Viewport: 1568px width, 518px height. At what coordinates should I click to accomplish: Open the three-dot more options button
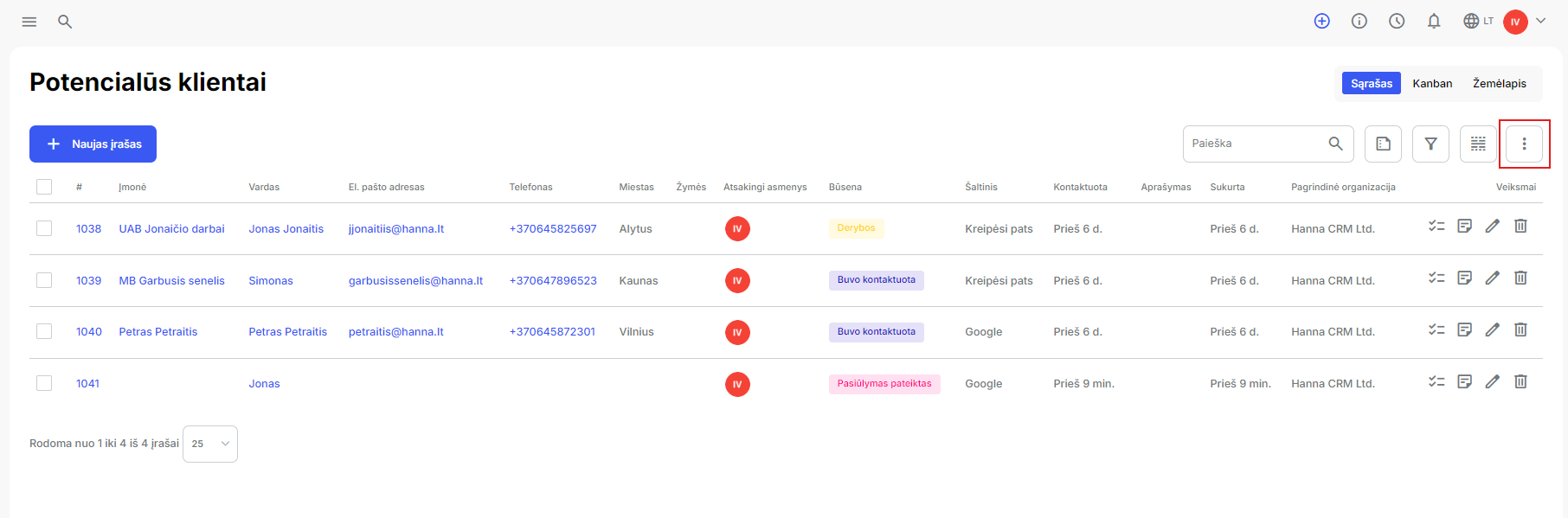click(x=1524, y=144)
